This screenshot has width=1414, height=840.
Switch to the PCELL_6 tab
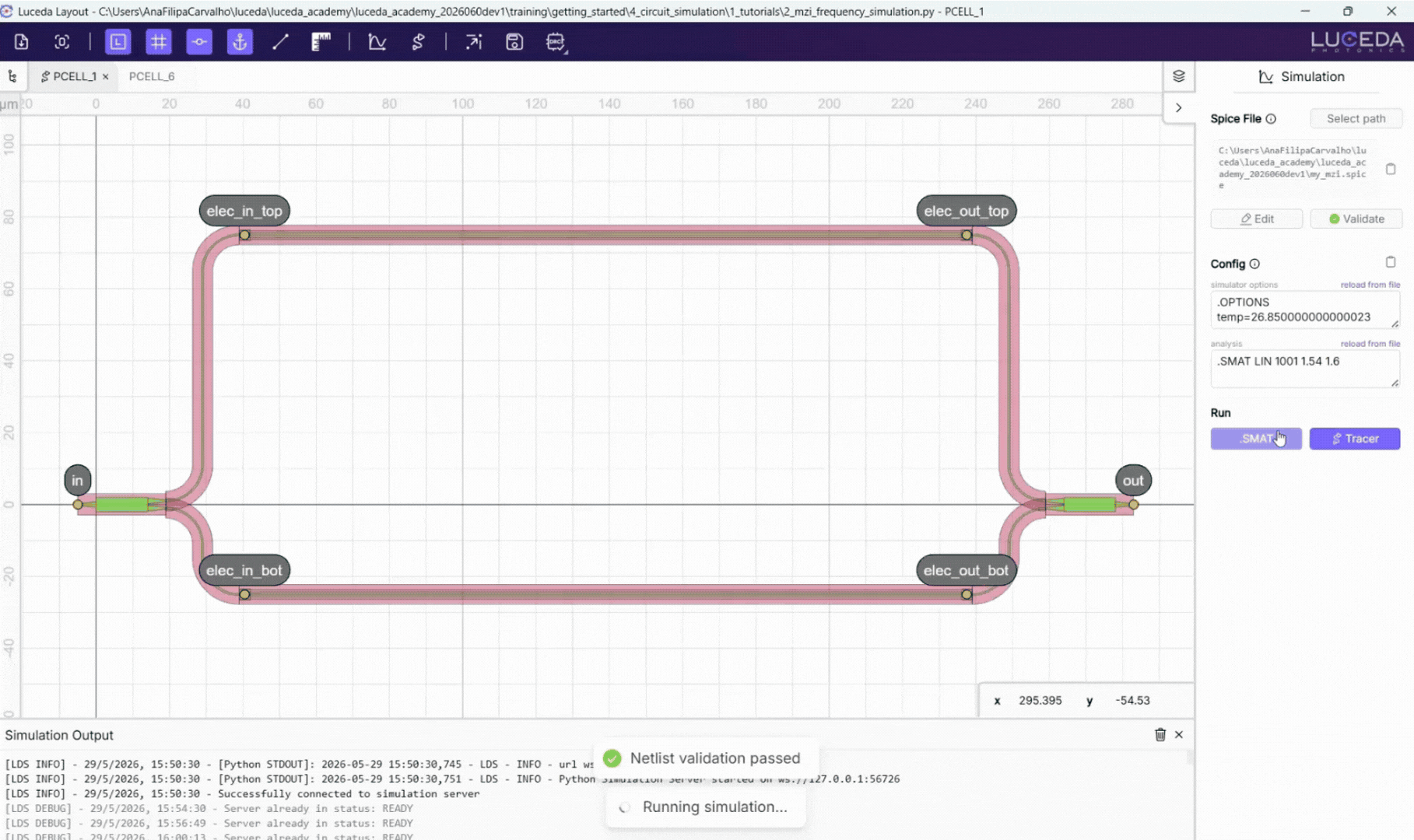[x=152, y=76]
